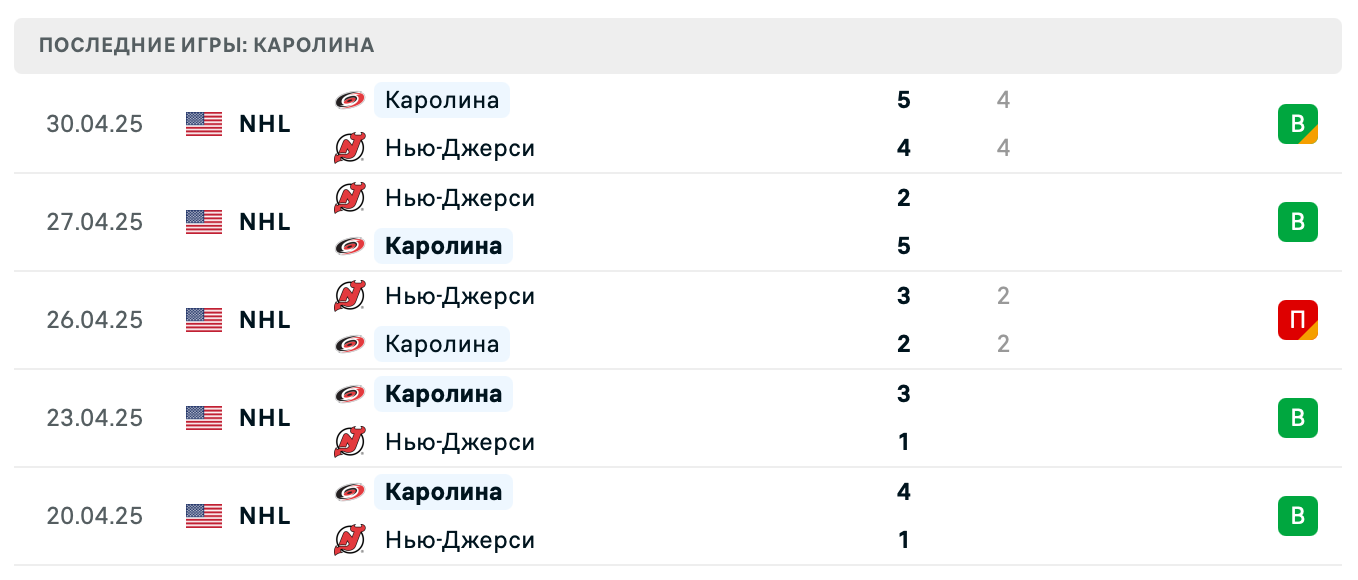Click green win badge for 30.04.25 game
Image resolution: width=1358 pixels, height=580 pixels.
(1297, 124)
